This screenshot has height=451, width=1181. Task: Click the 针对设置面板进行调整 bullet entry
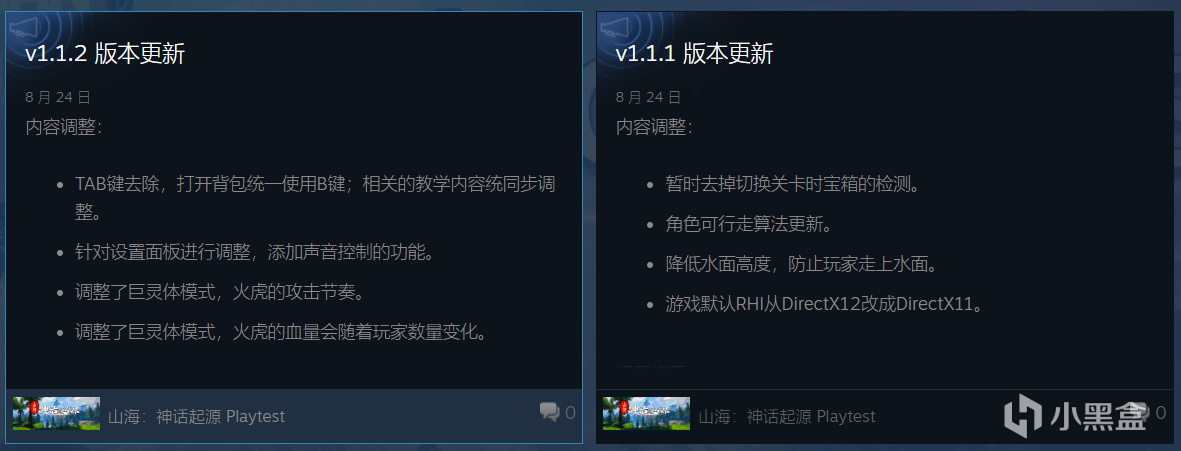256,252
